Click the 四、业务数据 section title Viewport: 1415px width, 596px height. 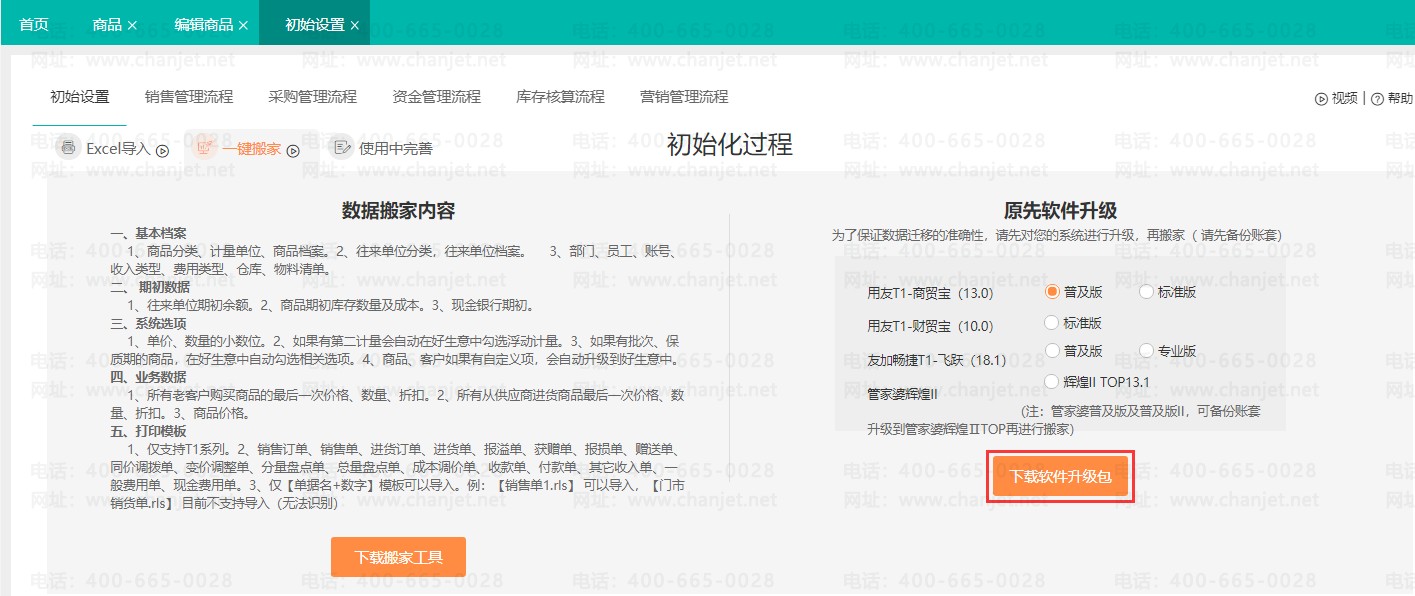click(x=148, y=377)
